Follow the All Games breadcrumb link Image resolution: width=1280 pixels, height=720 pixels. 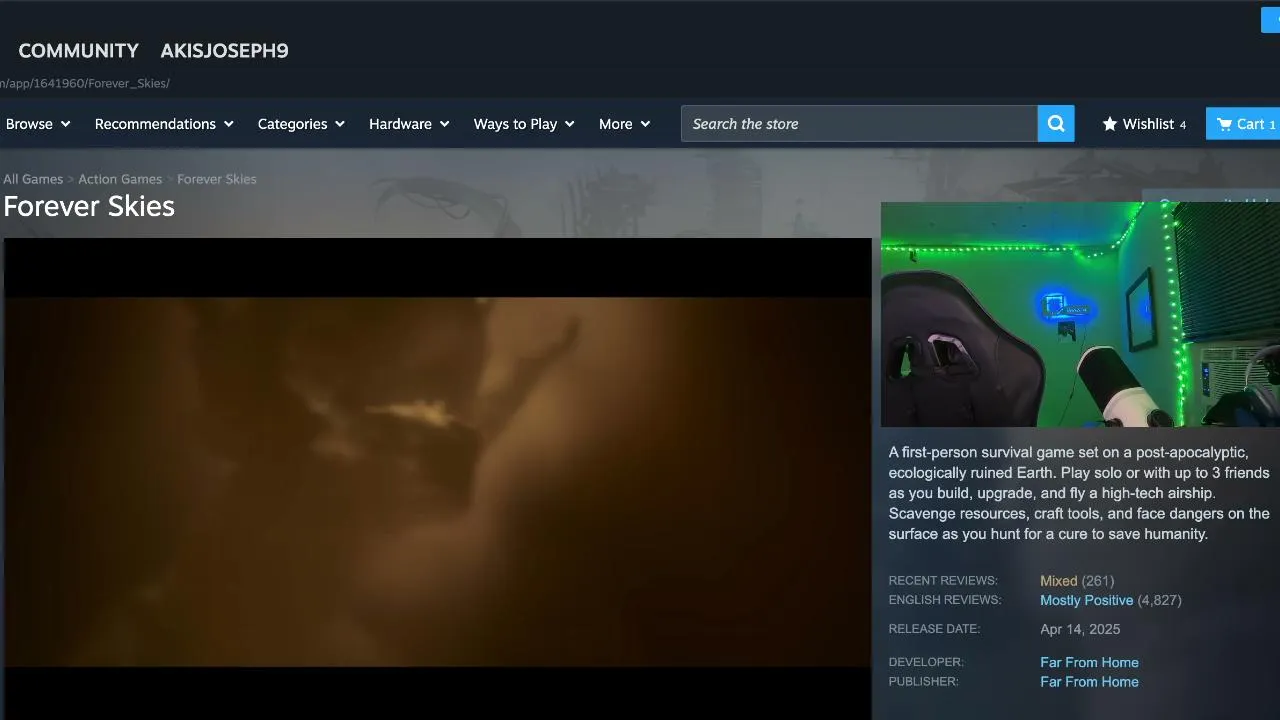(x=33, y=179)
